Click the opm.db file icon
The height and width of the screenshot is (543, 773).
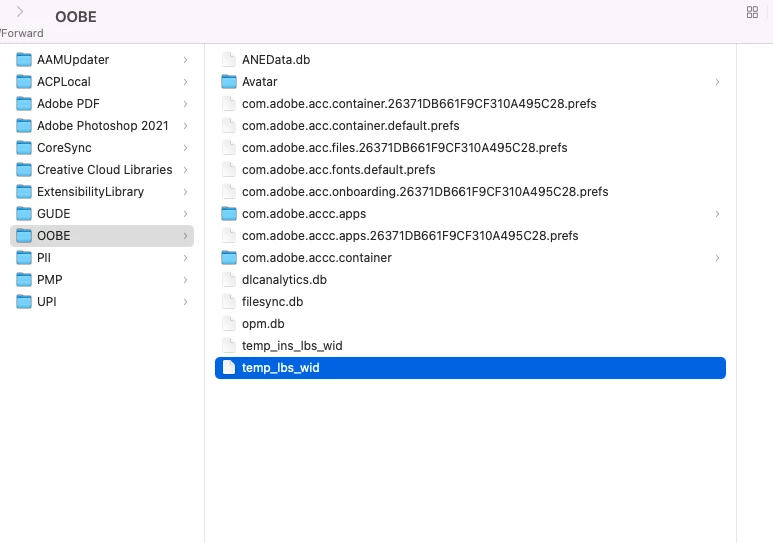229,324
